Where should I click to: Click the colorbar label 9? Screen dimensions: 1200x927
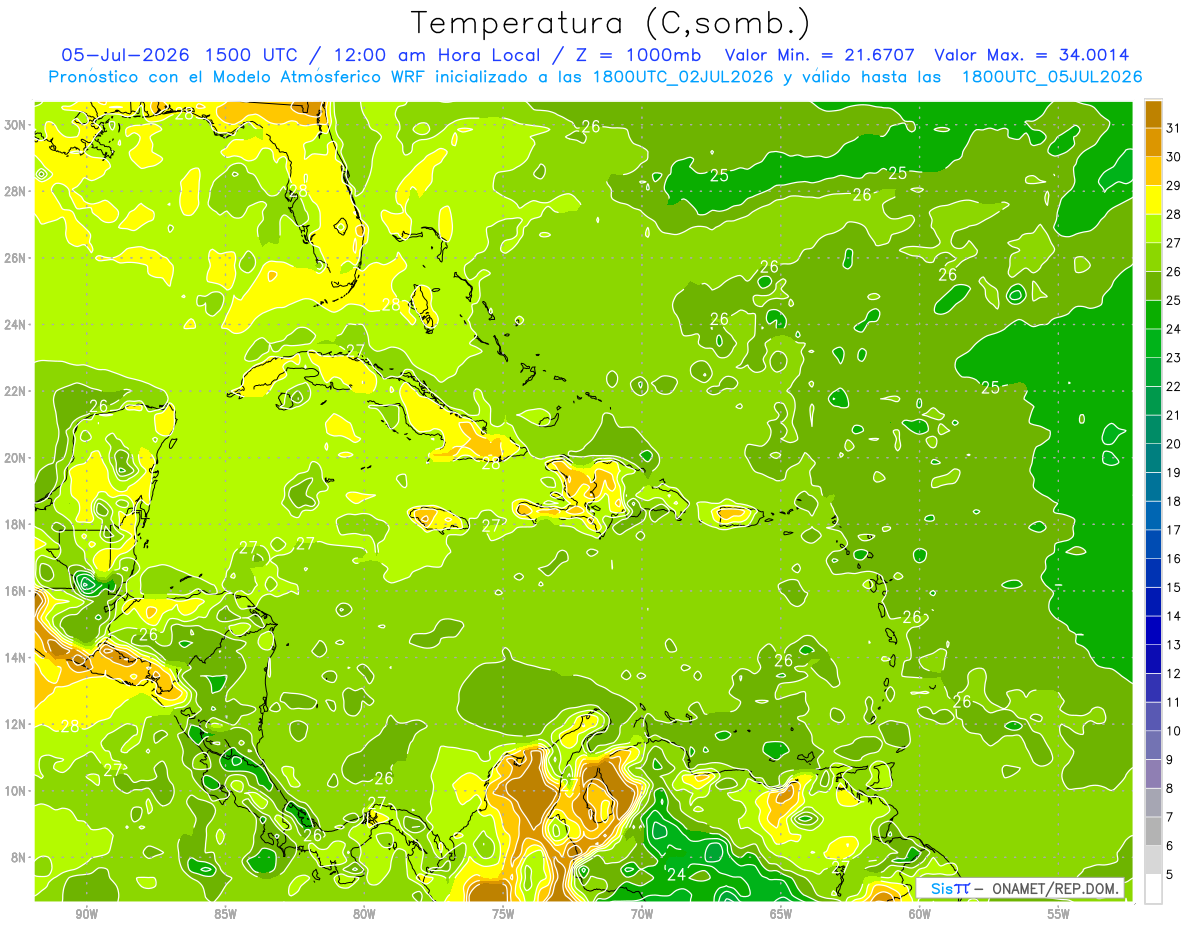tap(1170, 760)
